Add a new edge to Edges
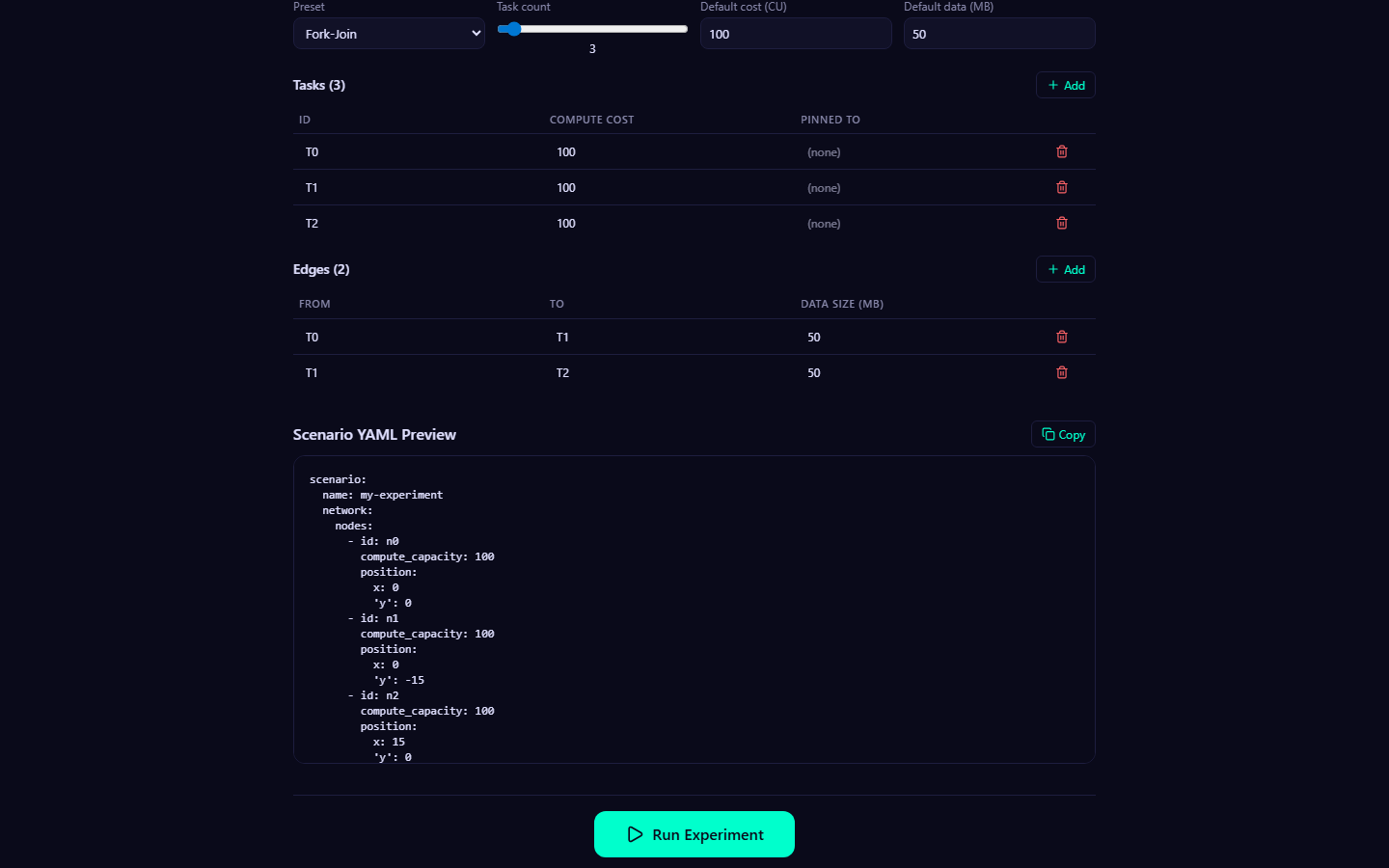The image size is (1389, 868). pos(1065,270)
